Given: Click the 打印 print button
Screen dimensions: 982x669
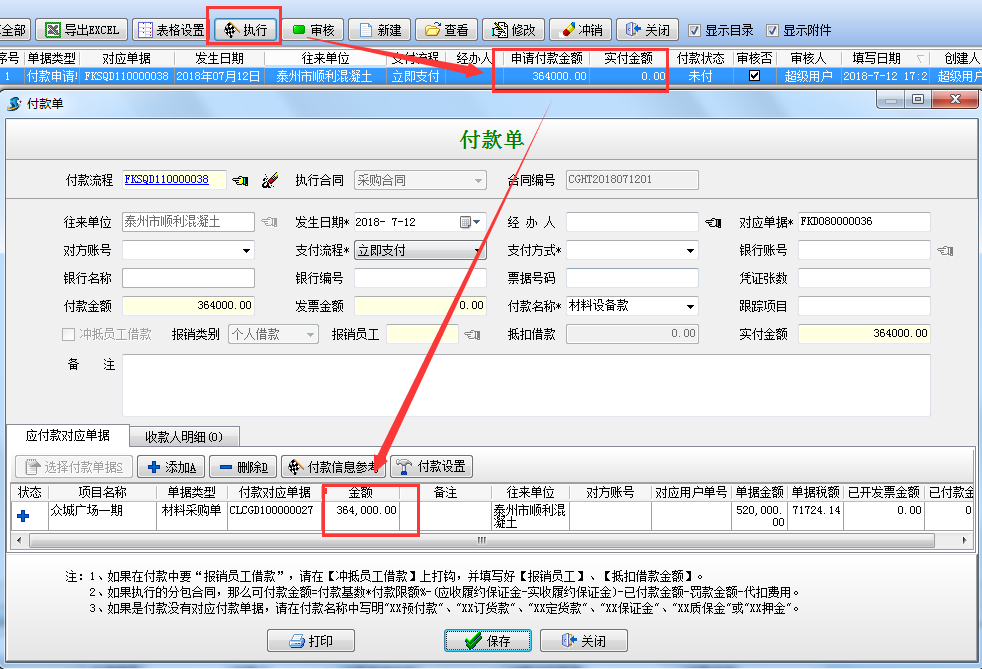Looking at the screenshot, I should click(311, 641).
